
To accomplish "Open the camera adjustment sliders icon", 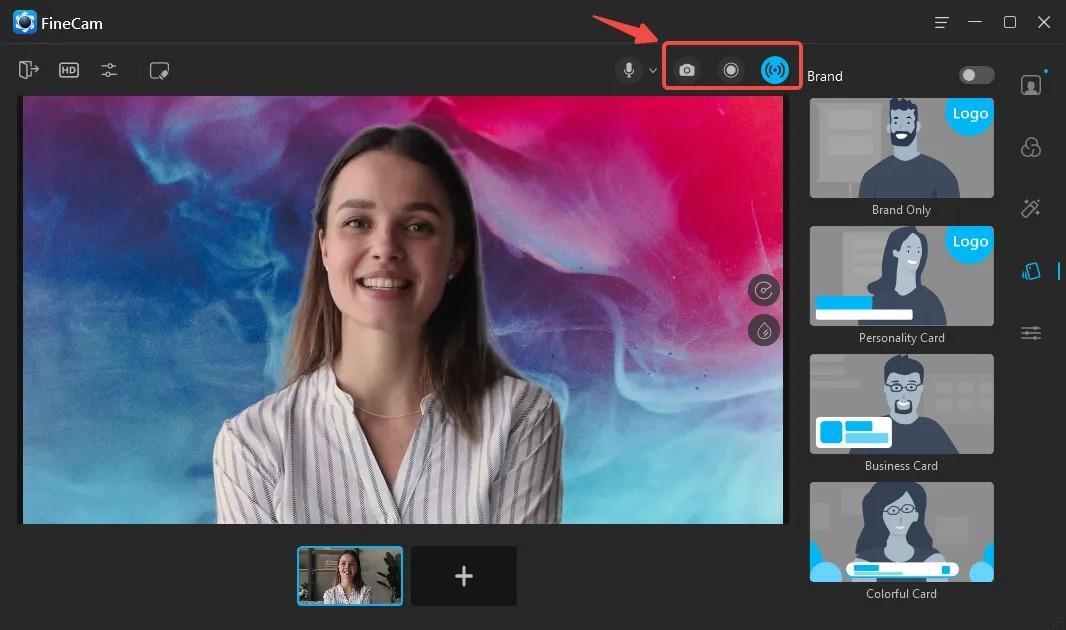I will pos(109,70).
